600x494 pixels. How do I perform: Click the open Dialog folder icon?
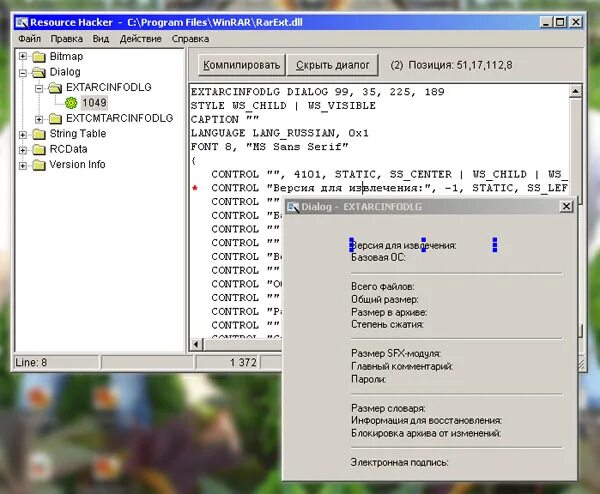[39, 72]
